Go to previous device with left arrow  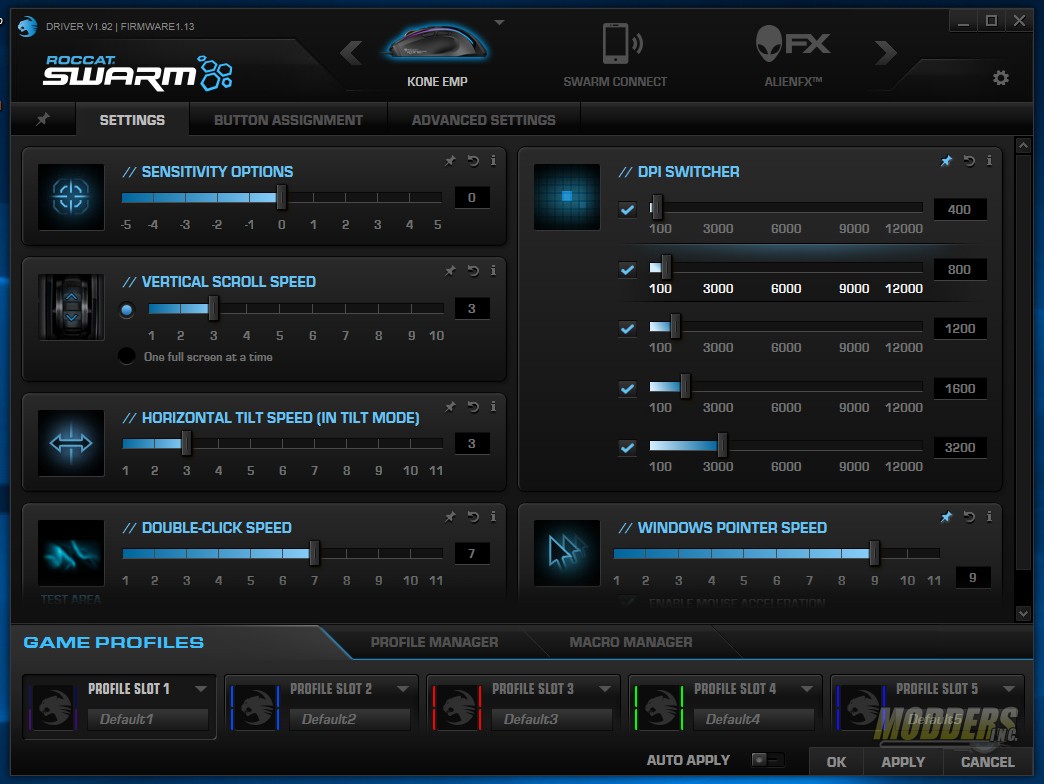click(351, 53)
